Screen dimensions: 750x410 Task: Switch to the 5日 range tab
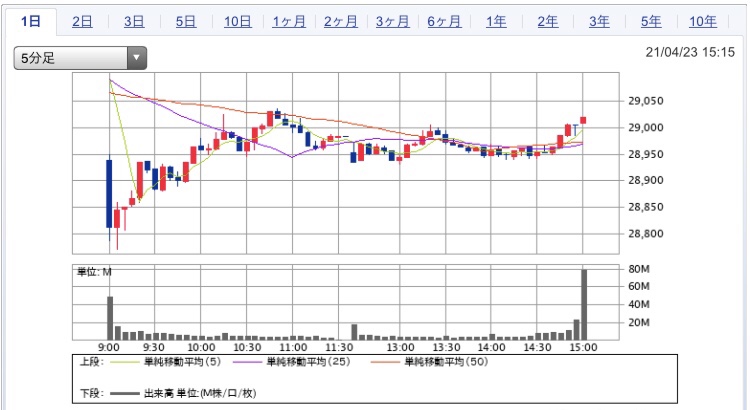coord(186,22)
